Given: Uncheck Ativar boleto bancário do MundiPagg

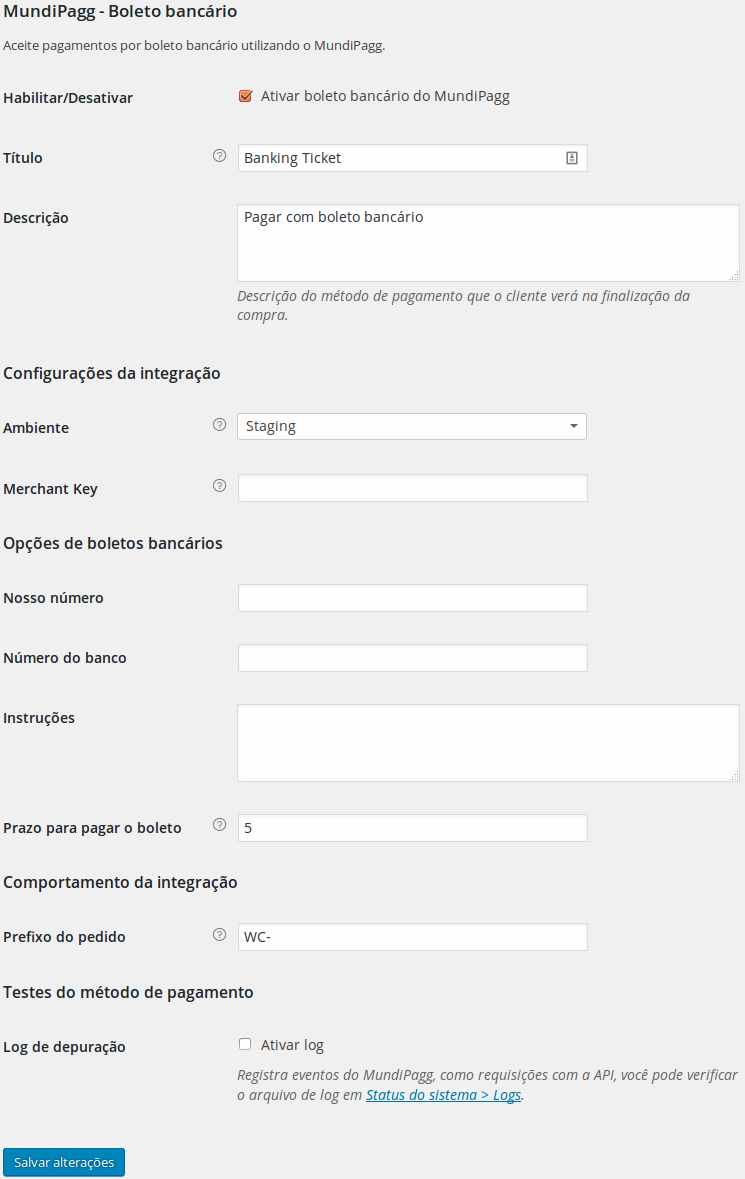Looking at the screenshot, I should (245, 97).
